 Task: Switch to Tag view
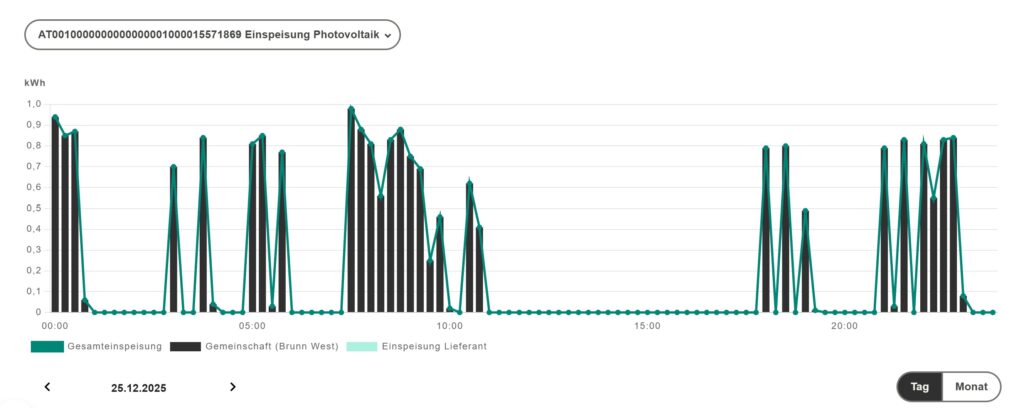(920, 387)
